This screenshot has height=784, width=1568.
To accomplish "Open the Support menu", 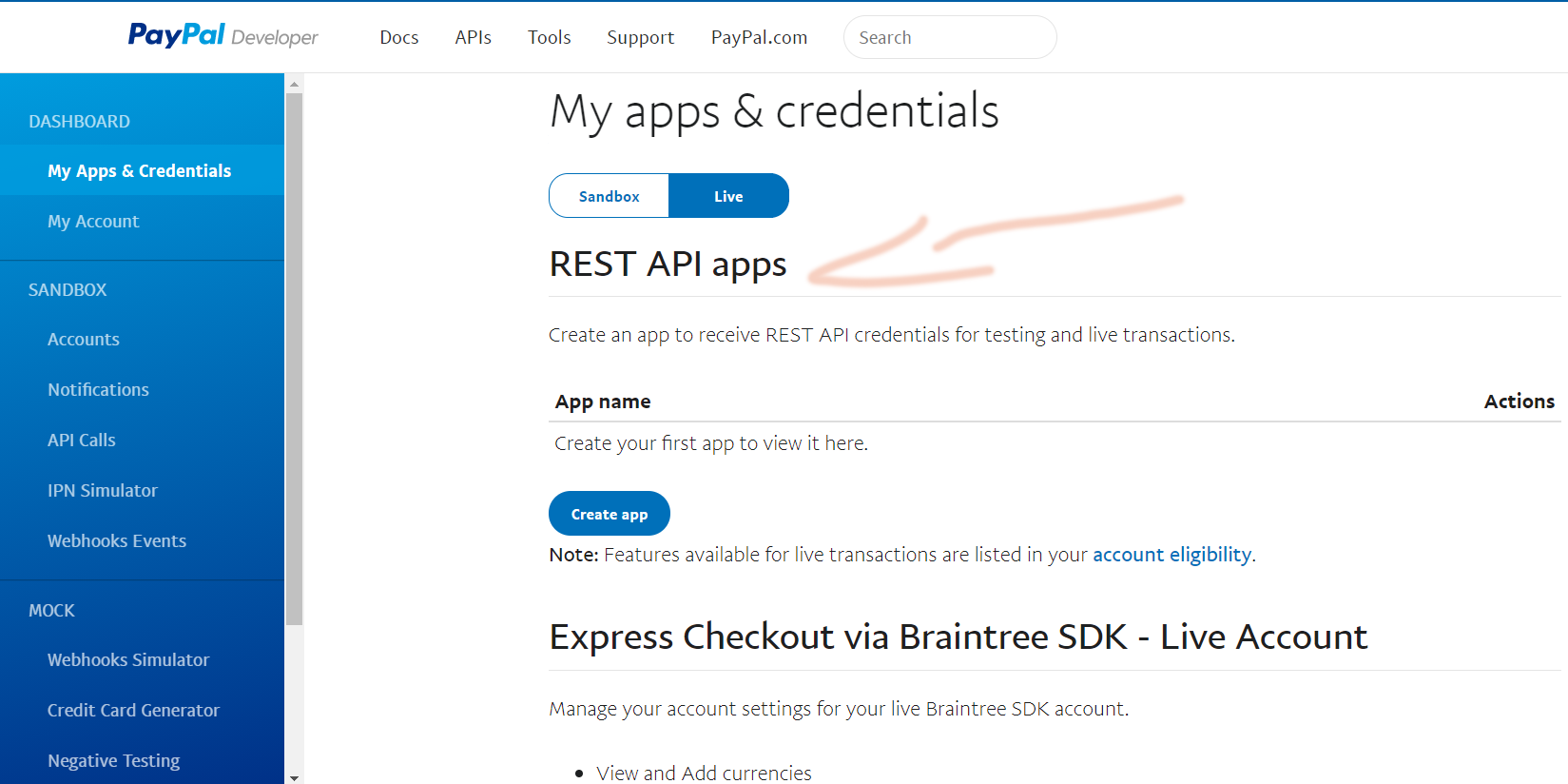I will [640, 37].
